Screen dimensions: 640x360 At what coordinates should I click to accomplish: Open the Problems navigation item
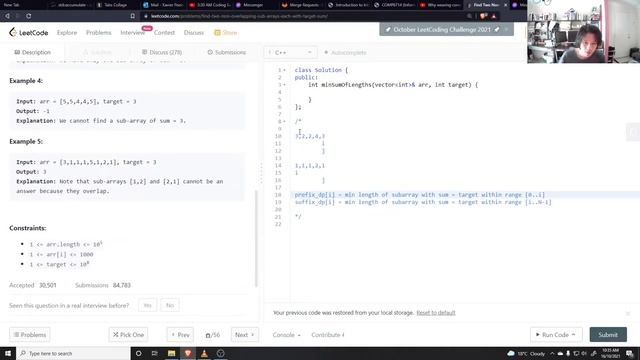98,33
